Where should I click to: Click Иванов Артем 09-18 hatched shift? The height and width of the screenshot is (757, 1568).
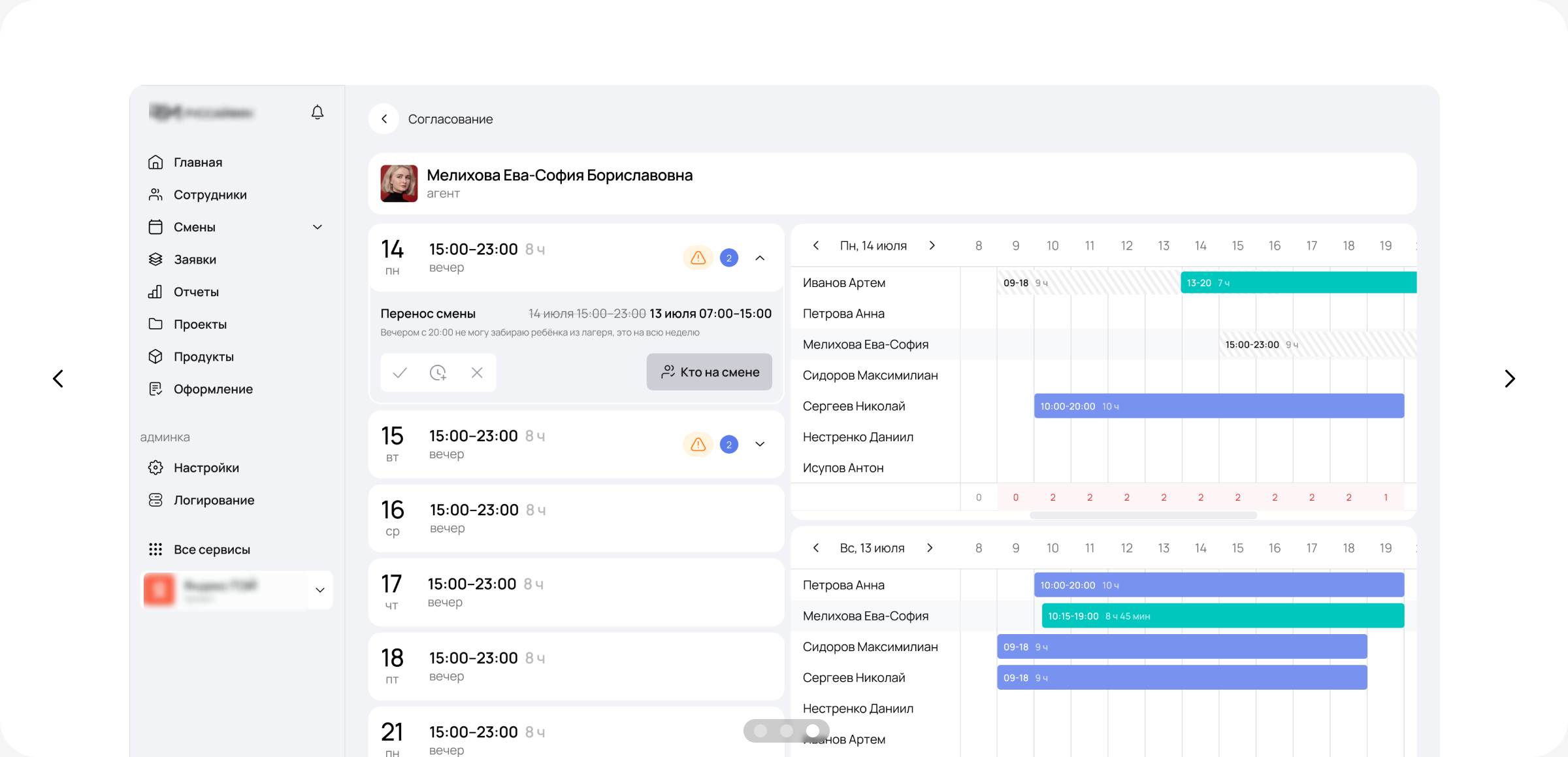pyautogui.click(x=1089, y=282)
